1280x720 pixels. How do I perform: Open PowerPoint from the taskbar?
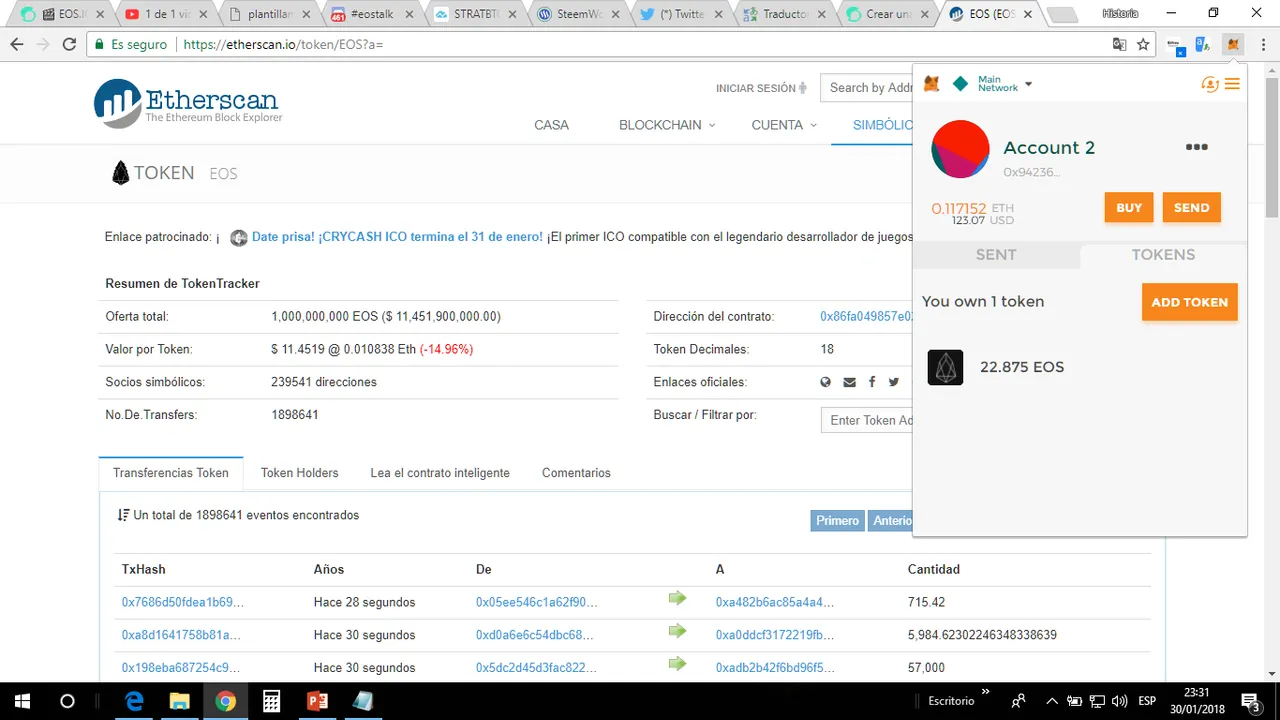coord(318,701)
